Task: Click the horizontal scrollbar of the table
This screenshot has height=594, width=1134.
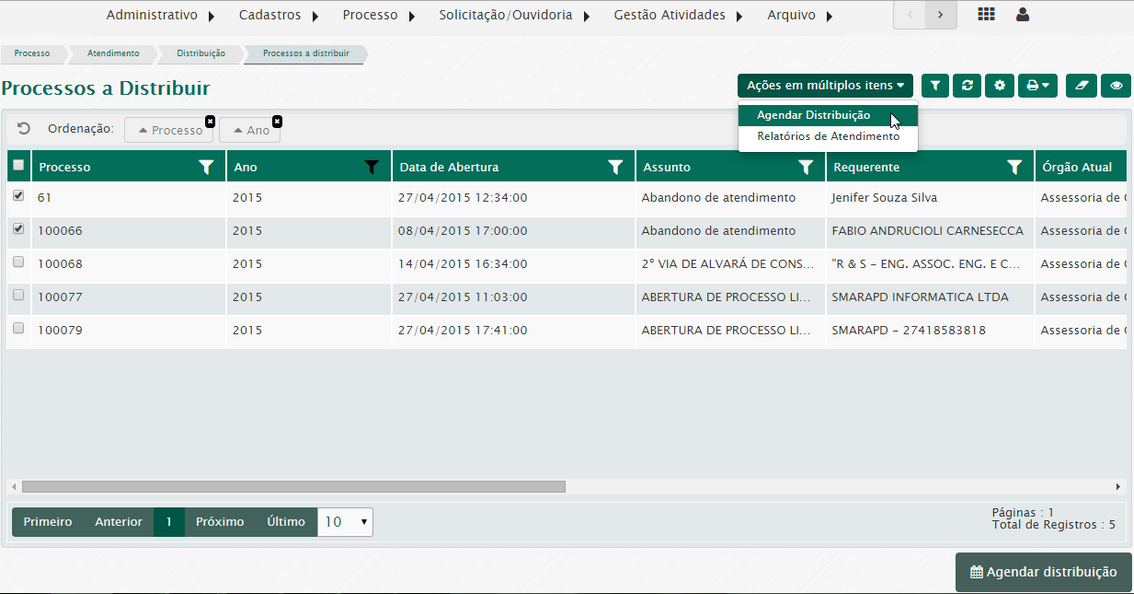Action: [x=293, y=487]
